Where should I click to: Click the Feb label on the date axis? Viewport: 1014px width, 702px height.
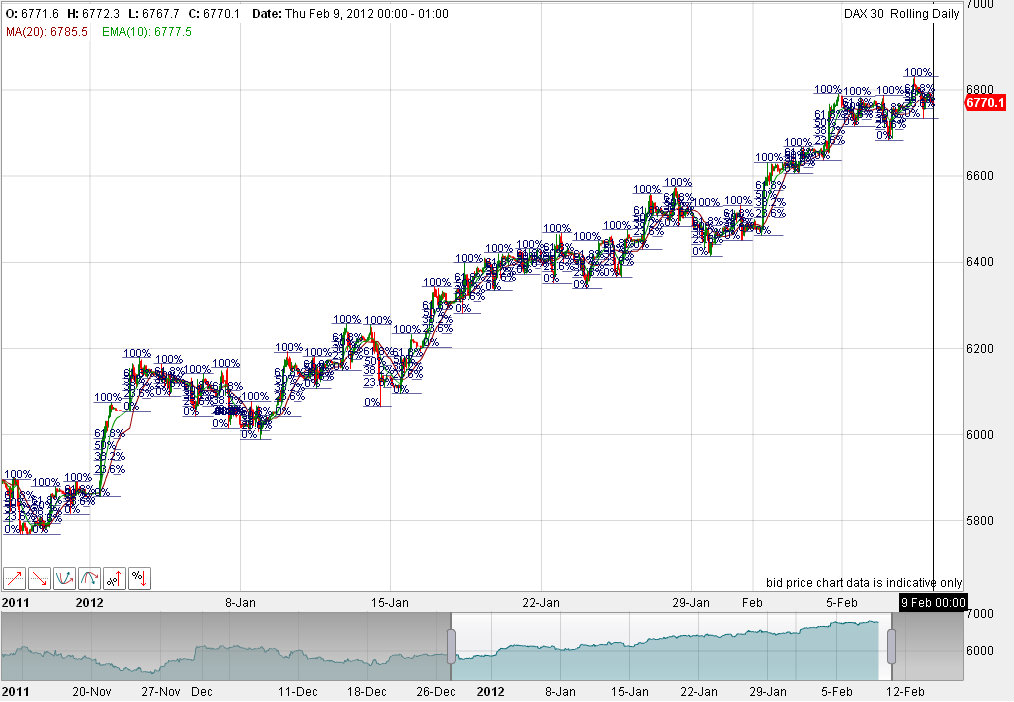[x=752, y=603]
